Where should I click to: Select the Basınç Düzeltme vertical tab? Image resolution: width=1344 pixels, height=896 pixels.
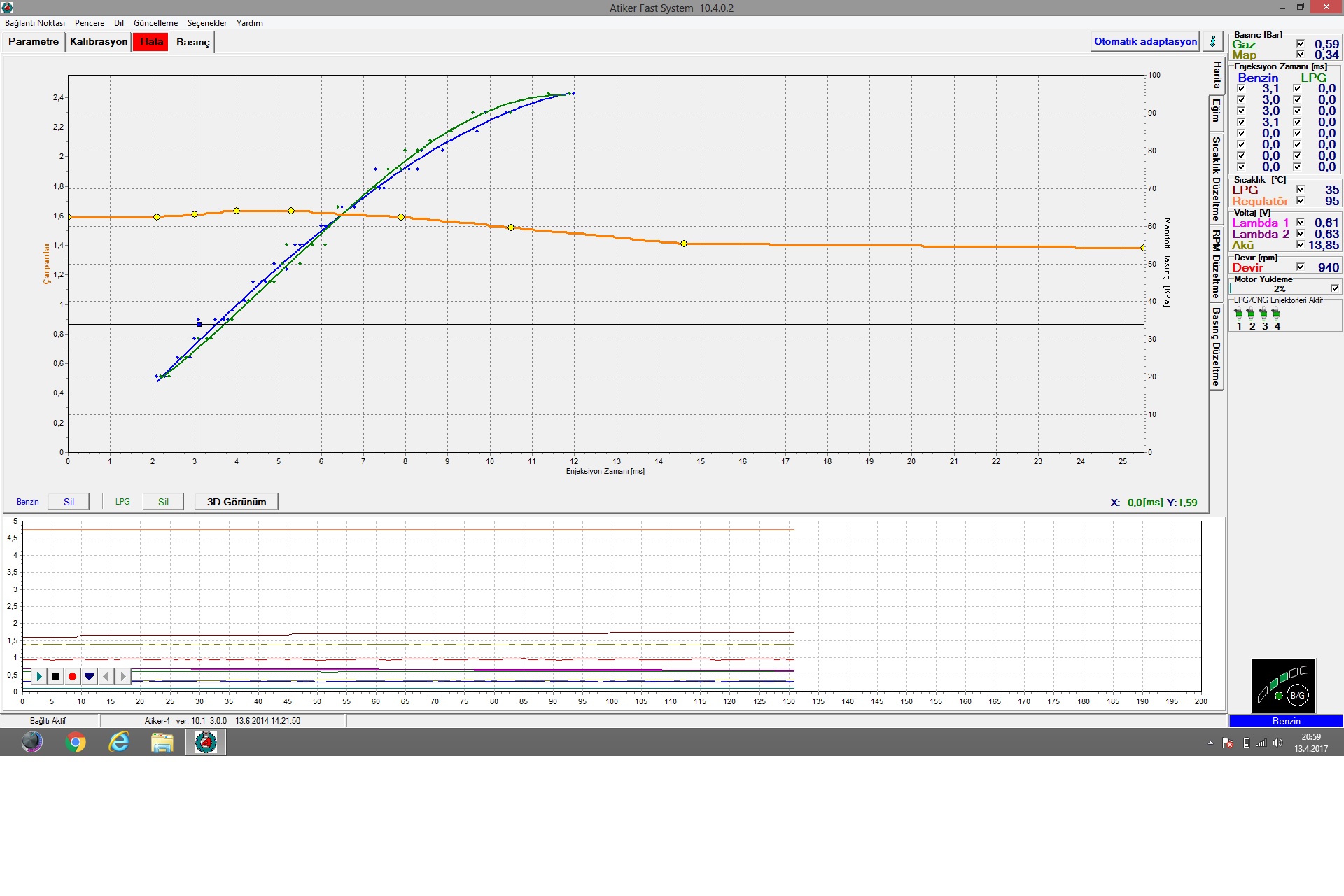(1217, 346)
